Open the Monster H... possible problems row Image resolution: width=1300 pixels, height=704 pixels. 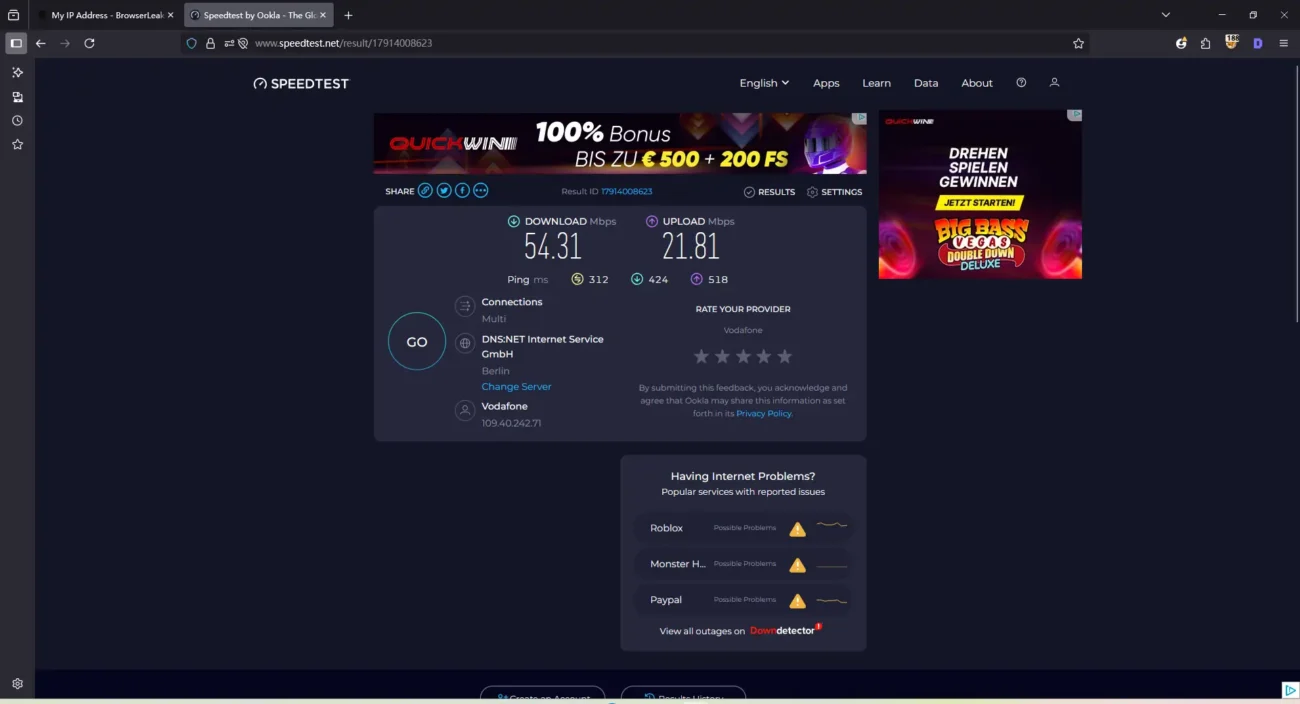(x=743, y=564)
